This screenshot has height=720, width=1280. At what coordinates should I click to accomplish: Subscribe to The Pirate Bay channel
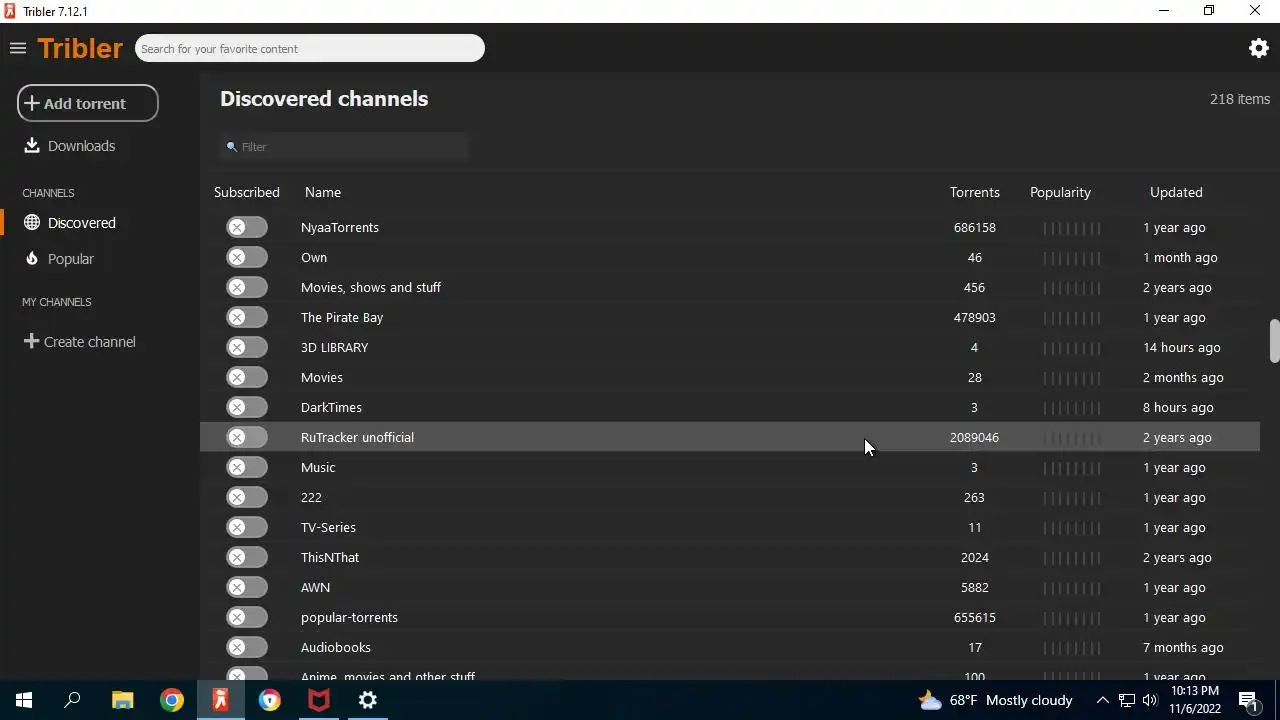247,317
